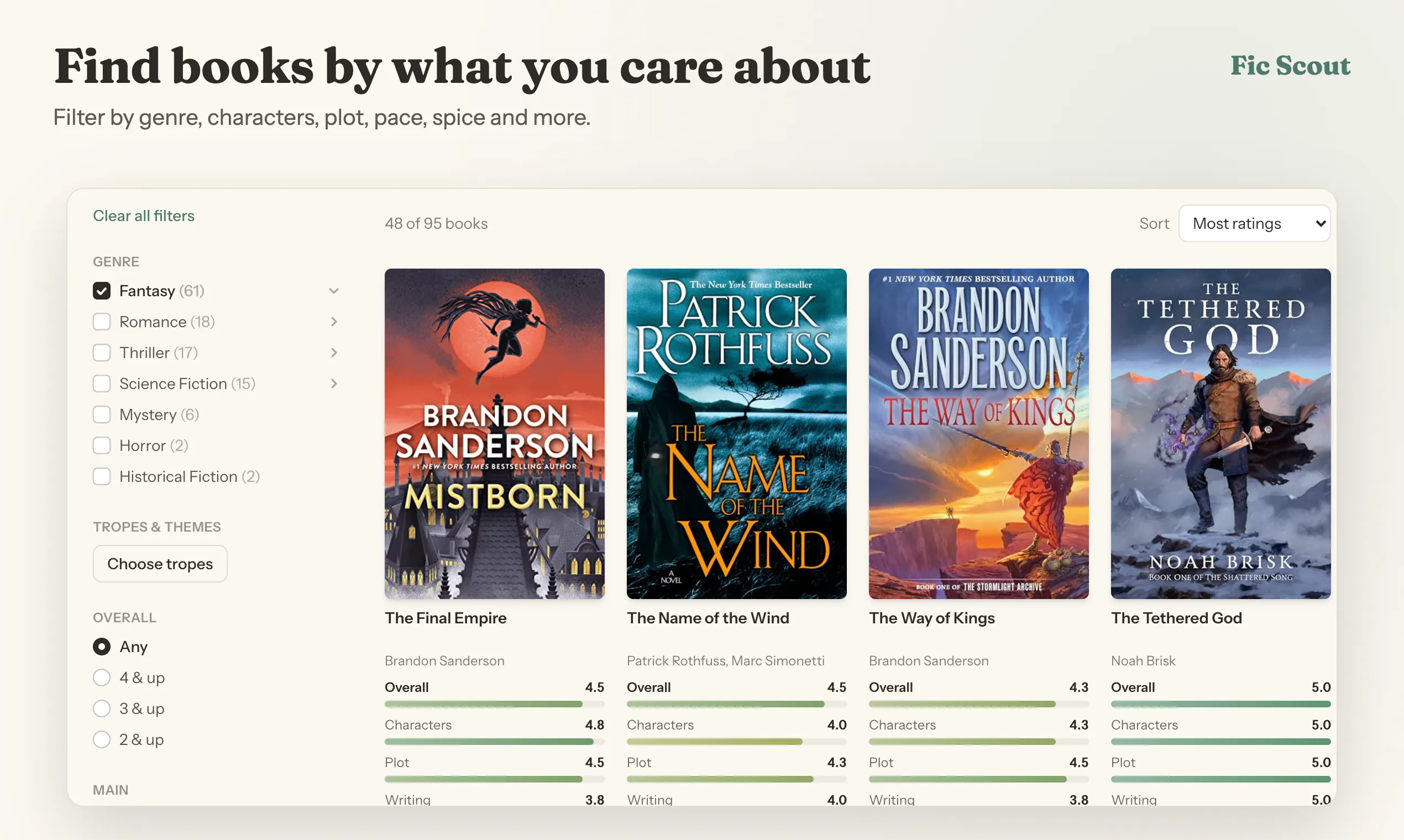The height and width of the screenshot is (840, 1404).
Task: Open the Sort dropdown showing Most ratings
Action: tap(1254, 224)
